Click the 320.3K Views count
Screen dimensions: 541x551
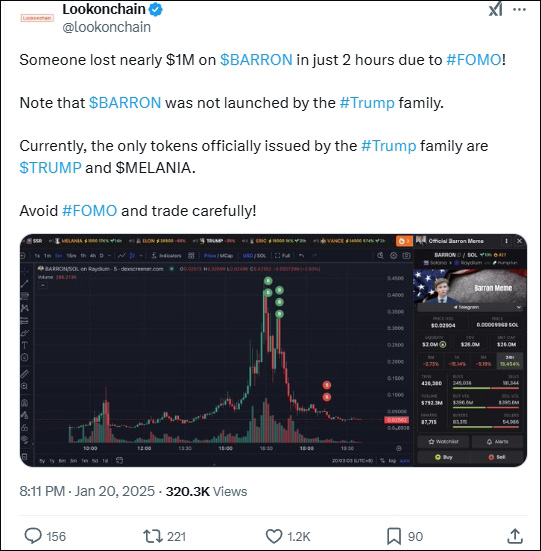point(207,491)
